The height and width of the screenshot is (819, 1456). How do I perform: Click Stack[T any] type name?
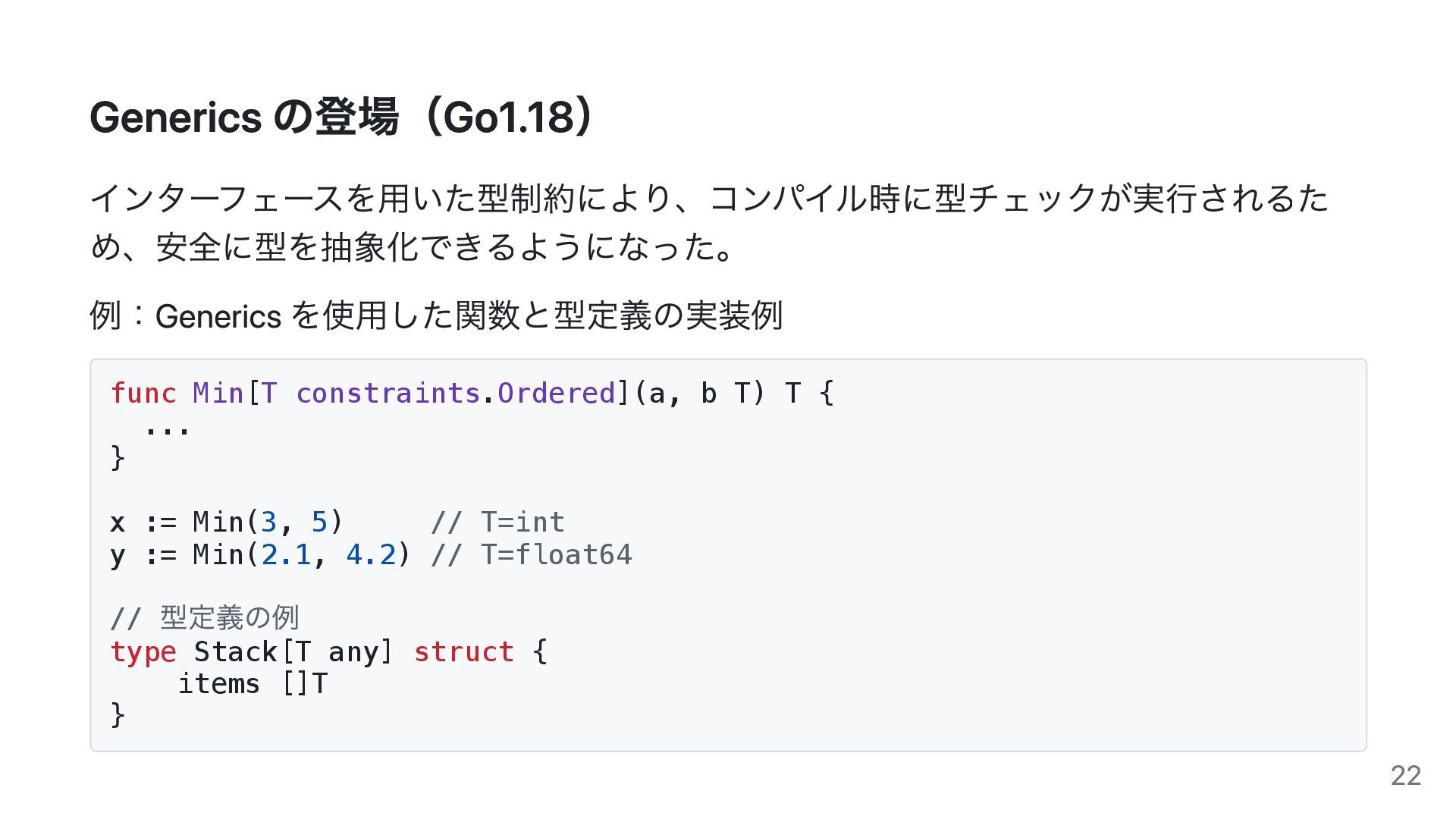pyautogui.click(x=293, y=651)
